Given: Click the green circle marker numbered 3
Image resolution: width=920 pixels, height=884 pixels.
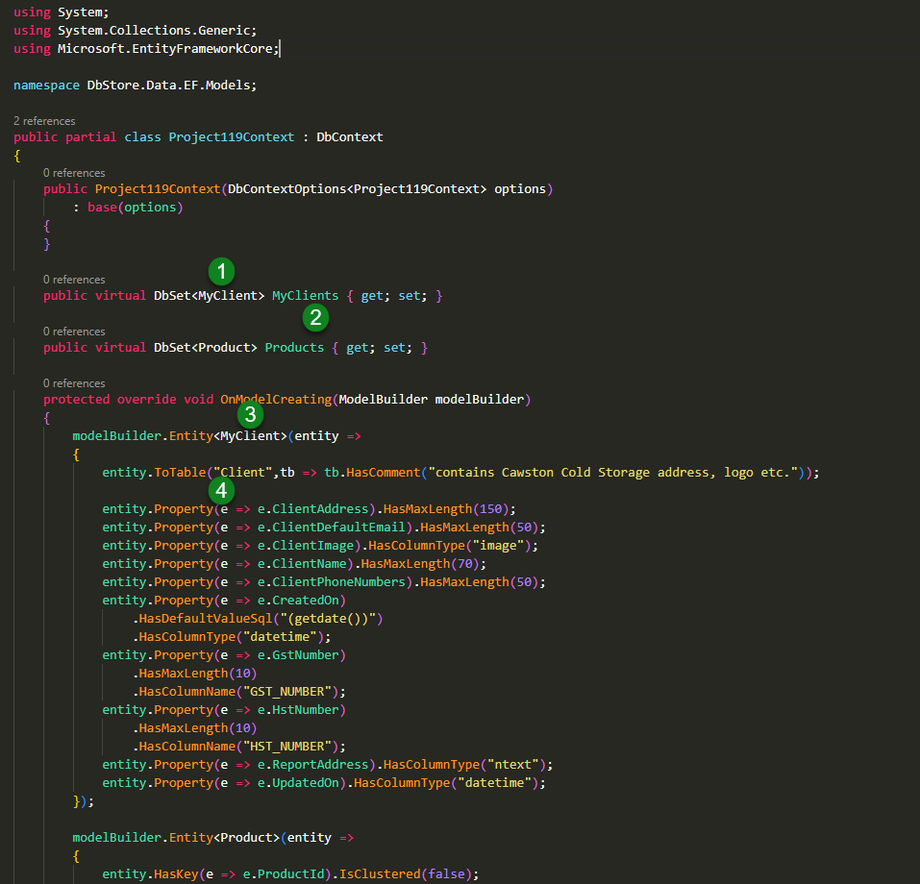Looking at the screenshot, I should pos(250,414).
